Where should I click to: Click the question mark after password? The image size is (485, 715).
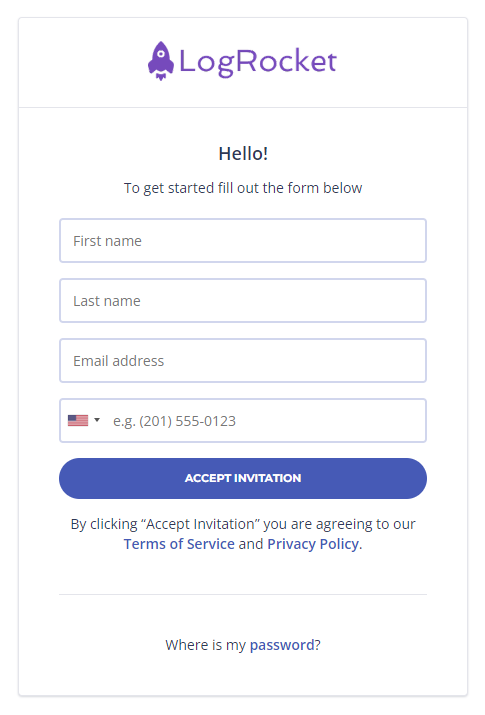(318, 645)
